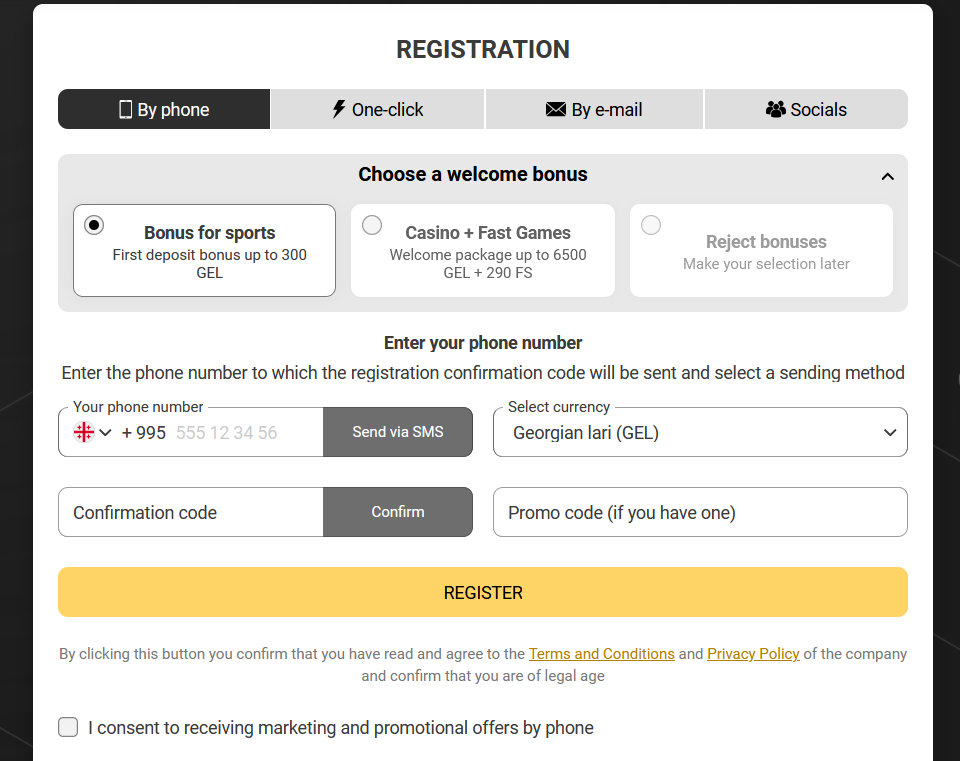Viewport: 960px width, 761px height.
Task: Collapse the welcome bonus section
Action: click(x=887, y=174)
